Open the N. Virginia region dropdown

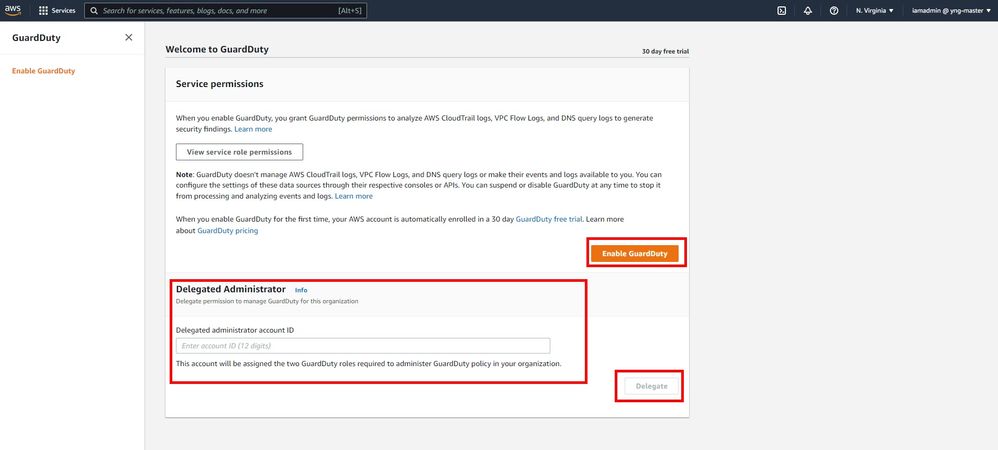875,11
